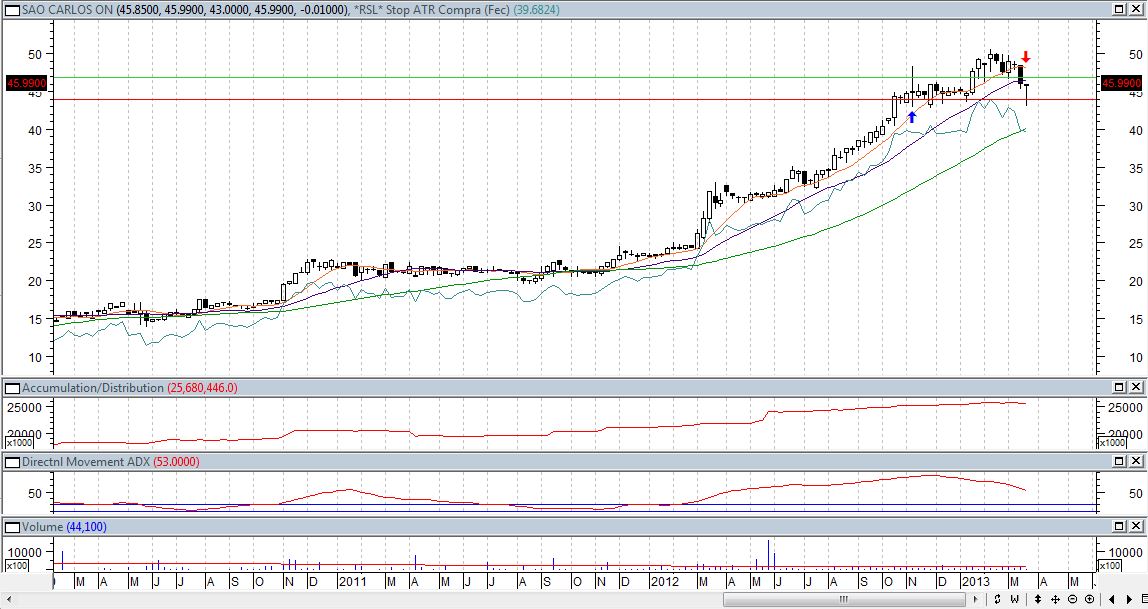Toggle the Accumulation/Distribution panel control box

(11, 387)
